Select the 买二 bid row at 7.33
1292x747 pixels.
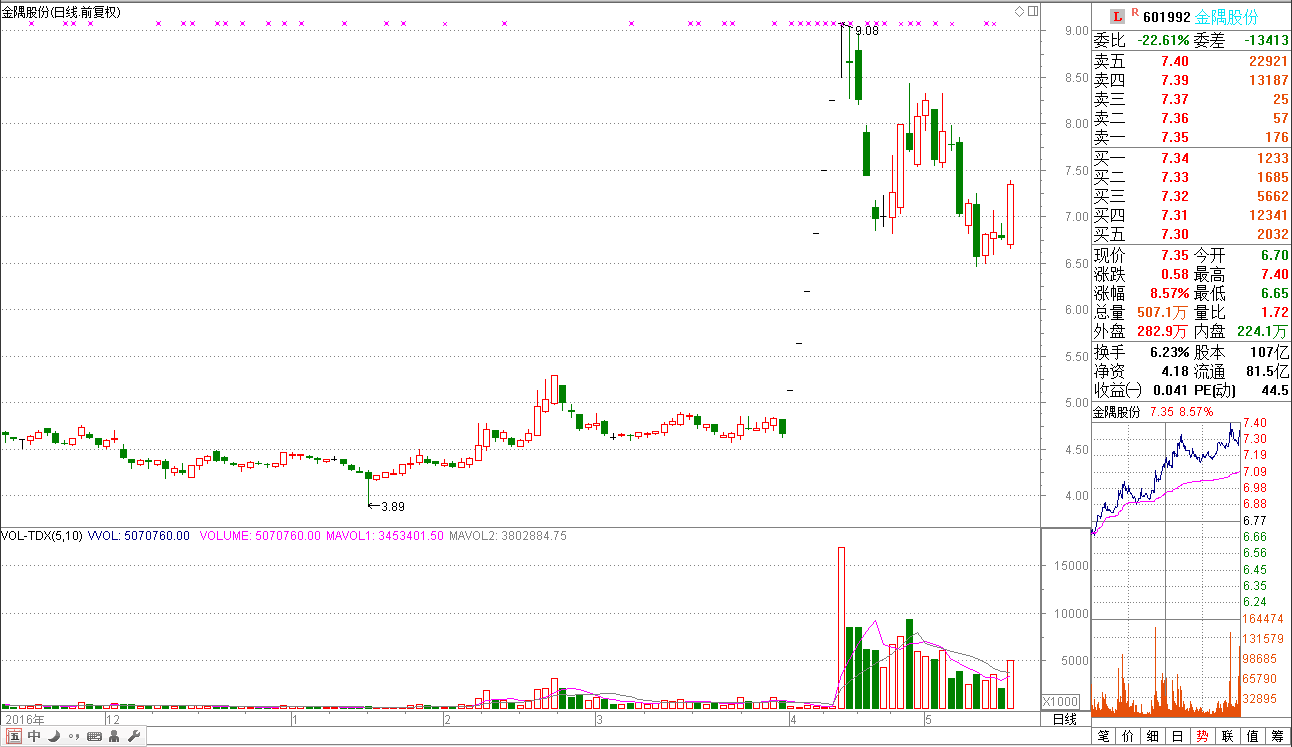(x=1191, y=177)
